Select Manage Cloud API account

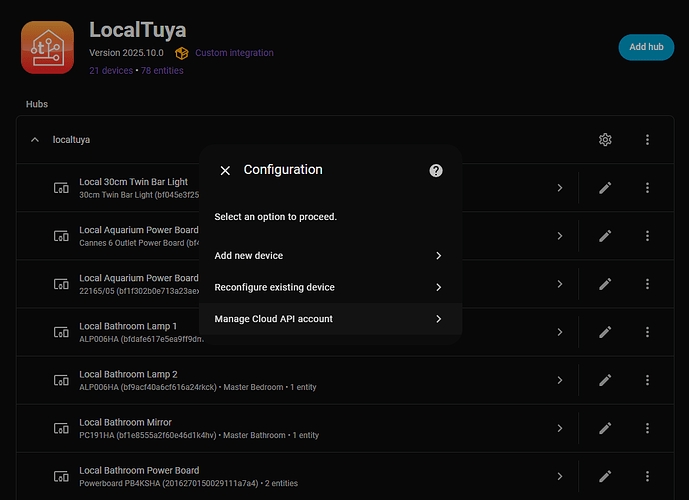[328, 319]
